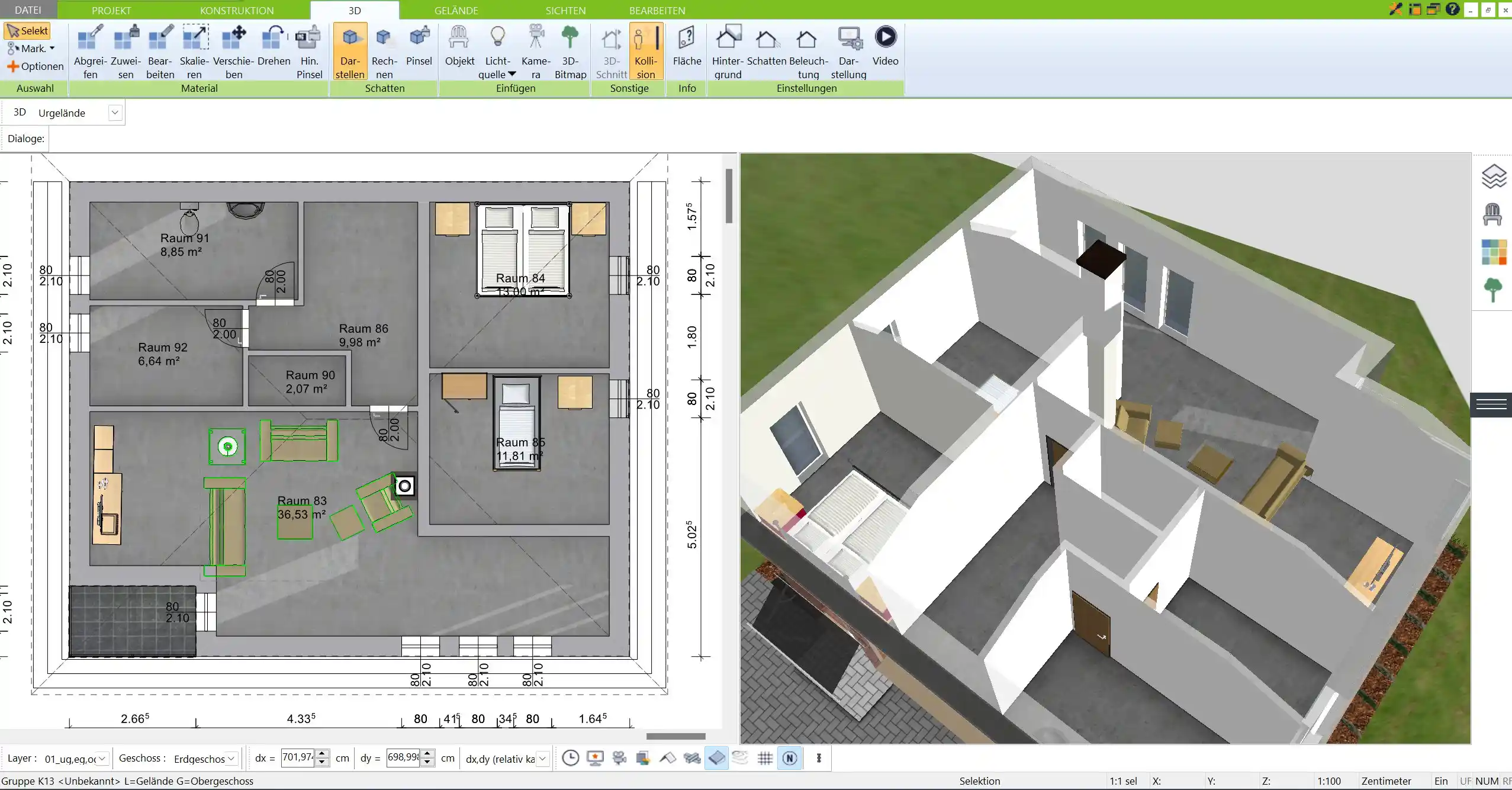Click the GELÄNDE menu tab

coord(455,10)
